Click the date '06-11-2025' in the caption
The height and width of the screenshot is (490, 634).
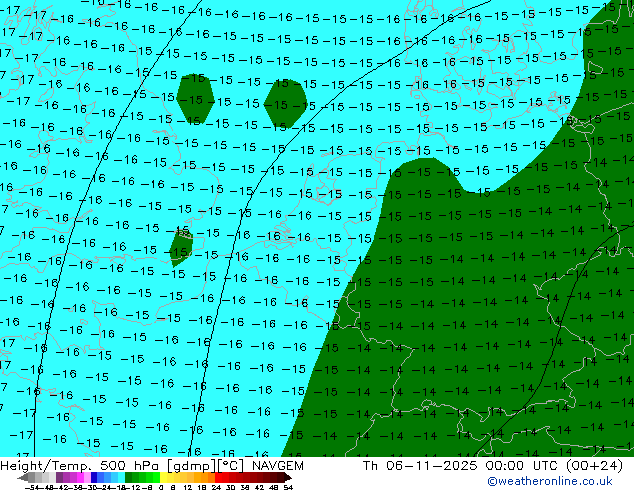[432, 466]
